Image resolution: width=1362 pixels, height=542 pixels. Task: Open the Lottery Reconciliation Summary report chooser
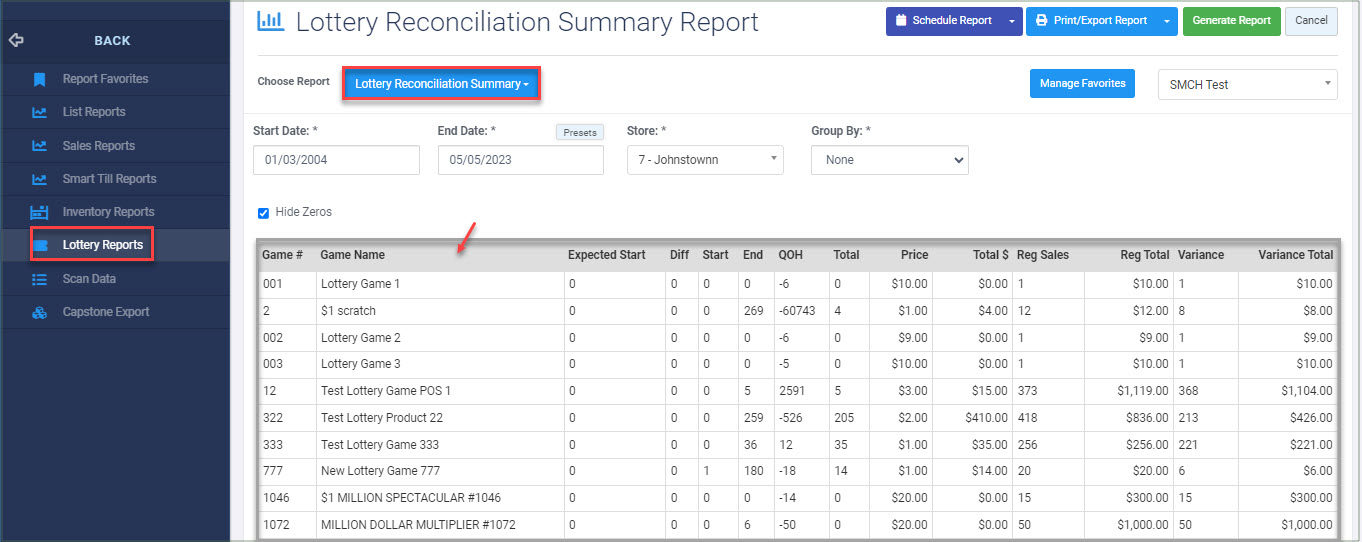(441, 84)
